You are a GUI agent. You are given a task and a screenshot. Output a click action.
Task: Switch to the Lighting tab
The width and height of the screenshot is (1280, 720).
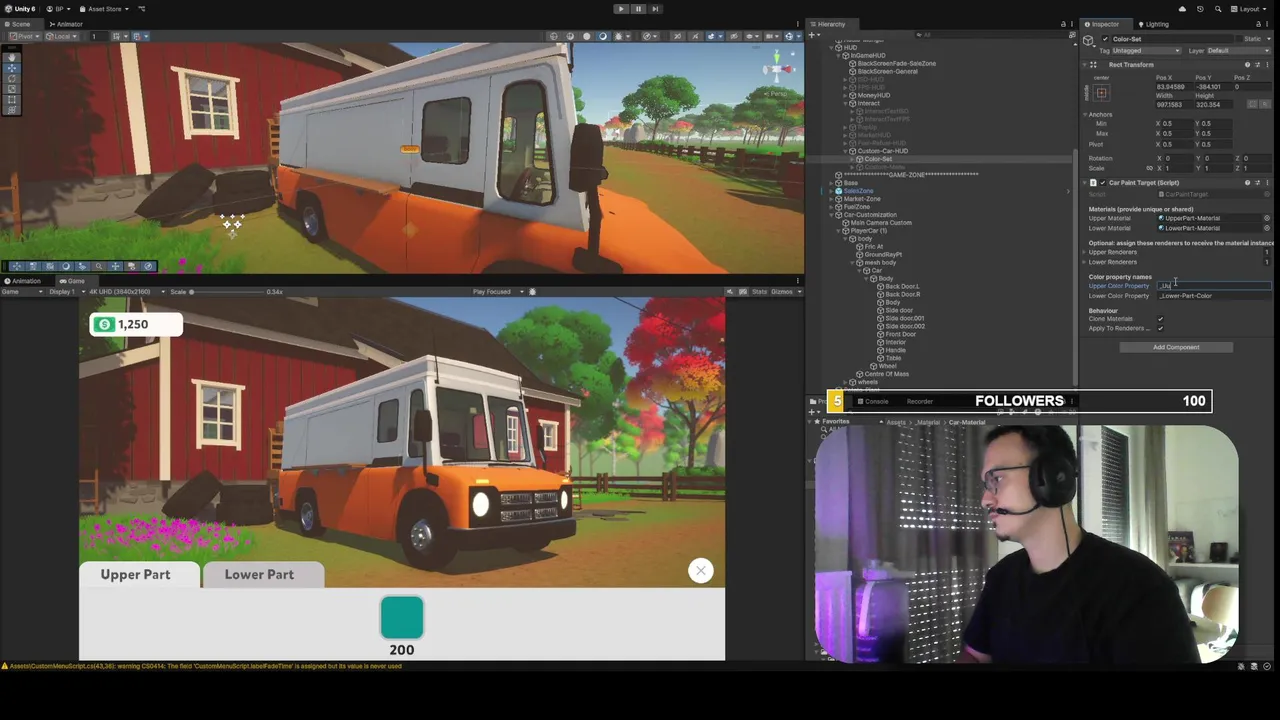click(1153, 24)
